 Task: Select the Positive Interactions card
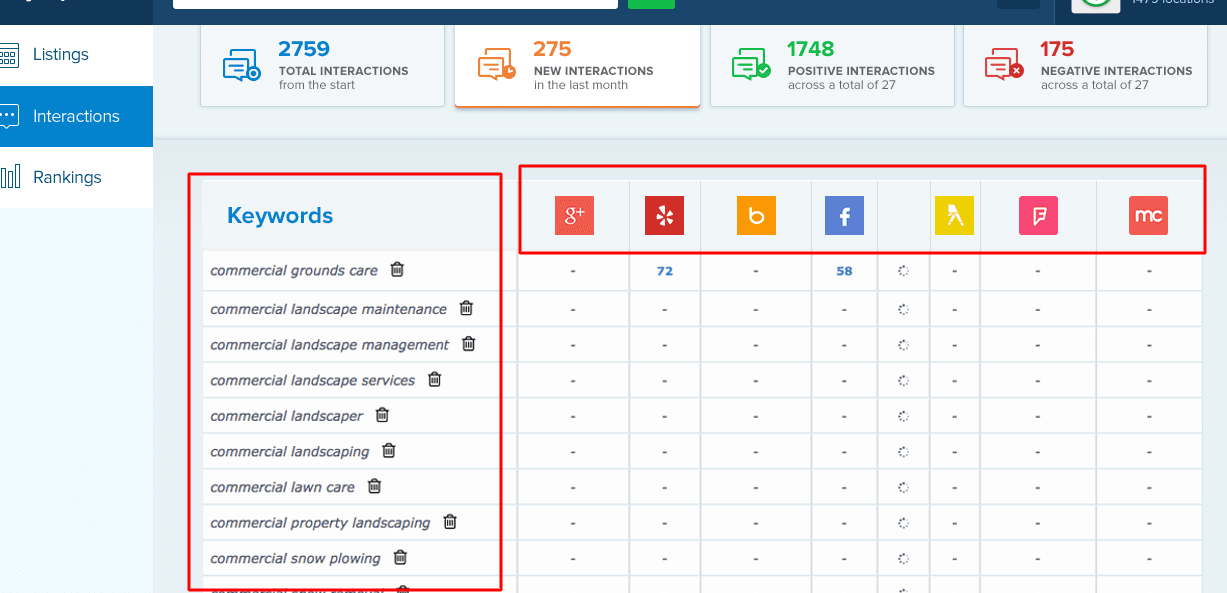[831, 65]
